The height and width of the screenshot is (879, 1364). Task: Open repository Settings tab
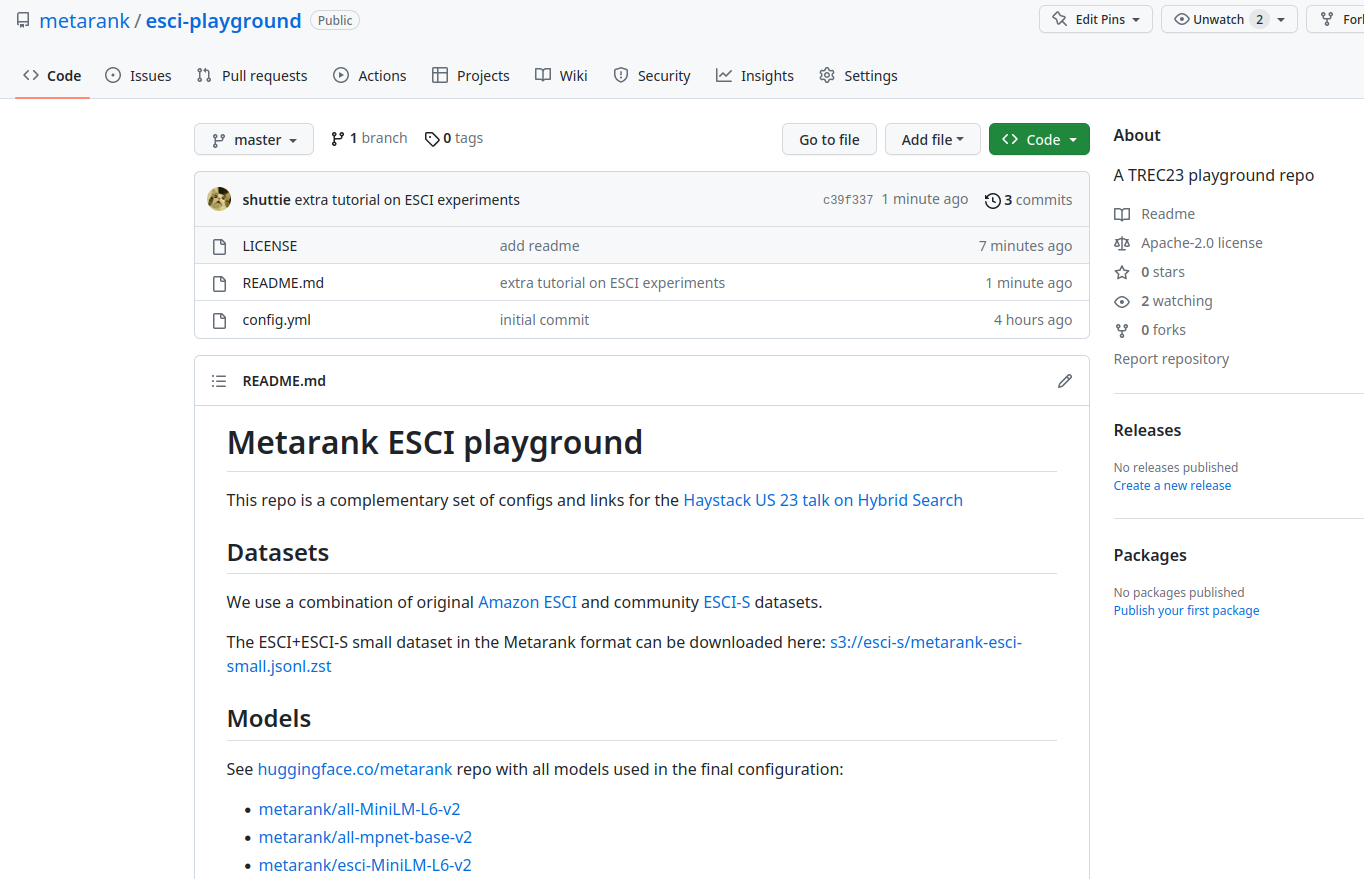tap(858, 75)
